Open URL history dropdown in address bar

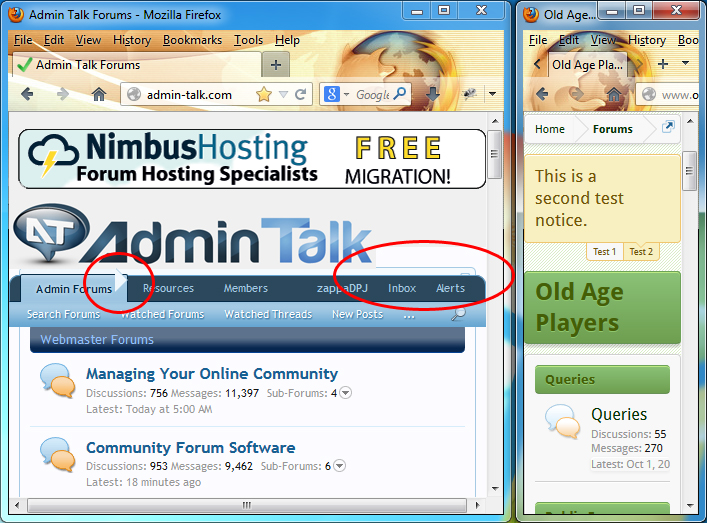(283, 94)
